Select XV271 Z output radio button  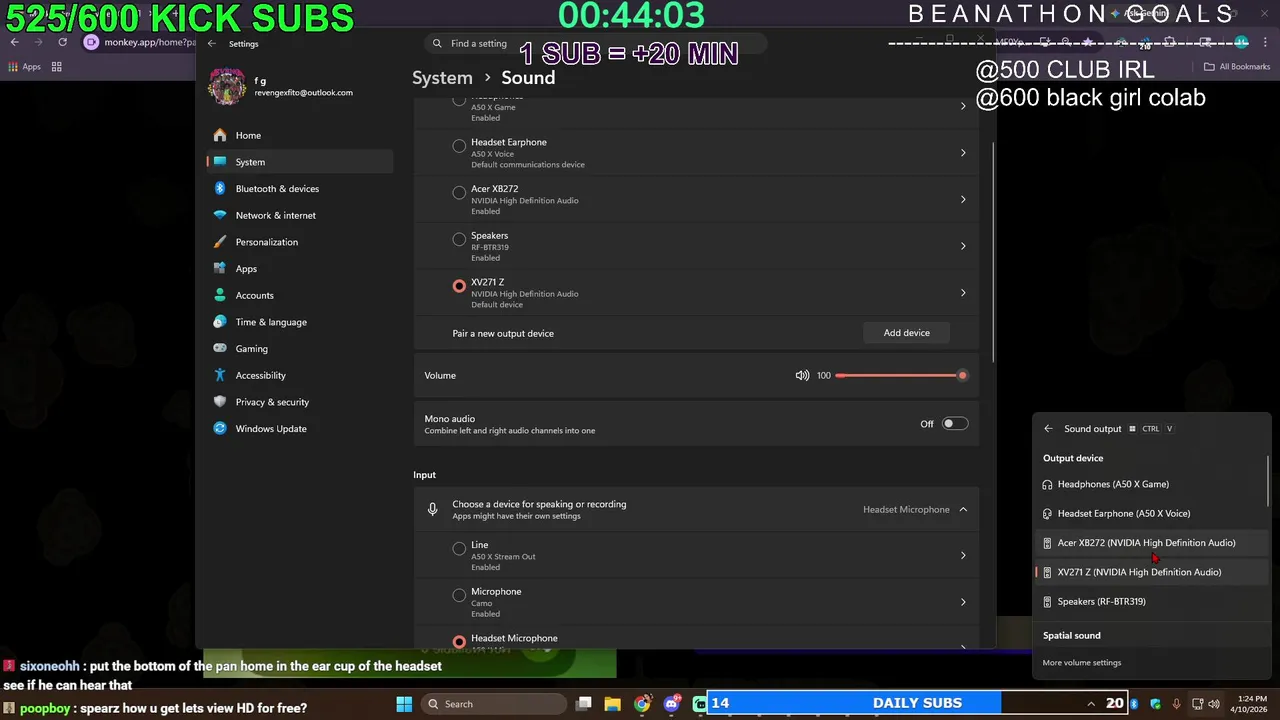(x=459, y=286)
